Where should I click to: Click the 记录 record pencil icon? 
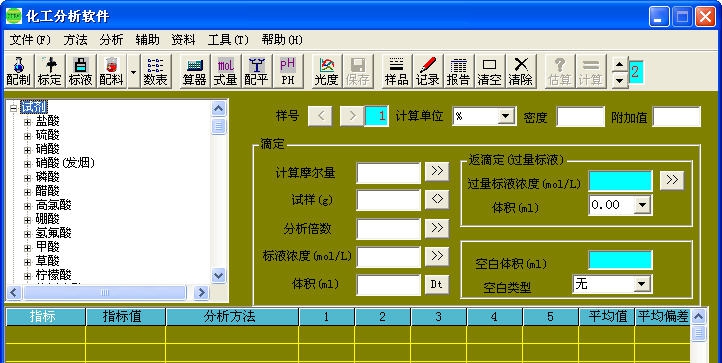(427, 71)
